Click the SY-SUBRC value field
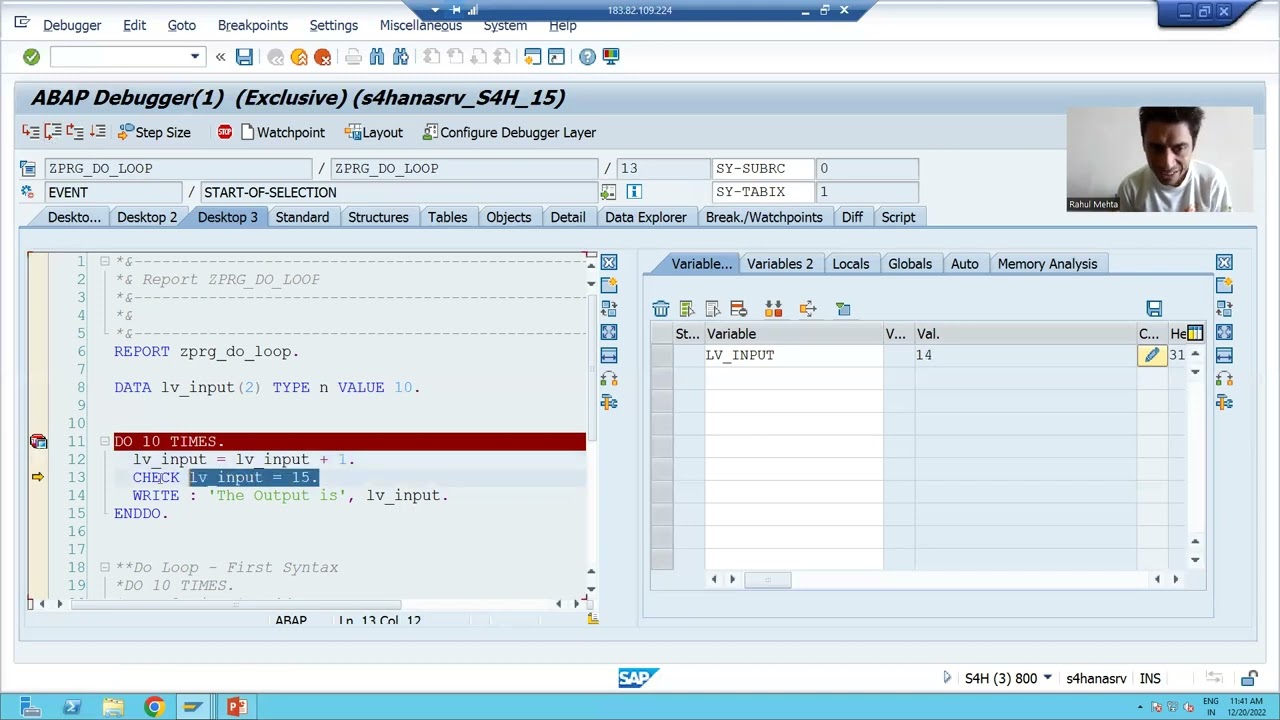1280x720 pixels. coord(867,168)
